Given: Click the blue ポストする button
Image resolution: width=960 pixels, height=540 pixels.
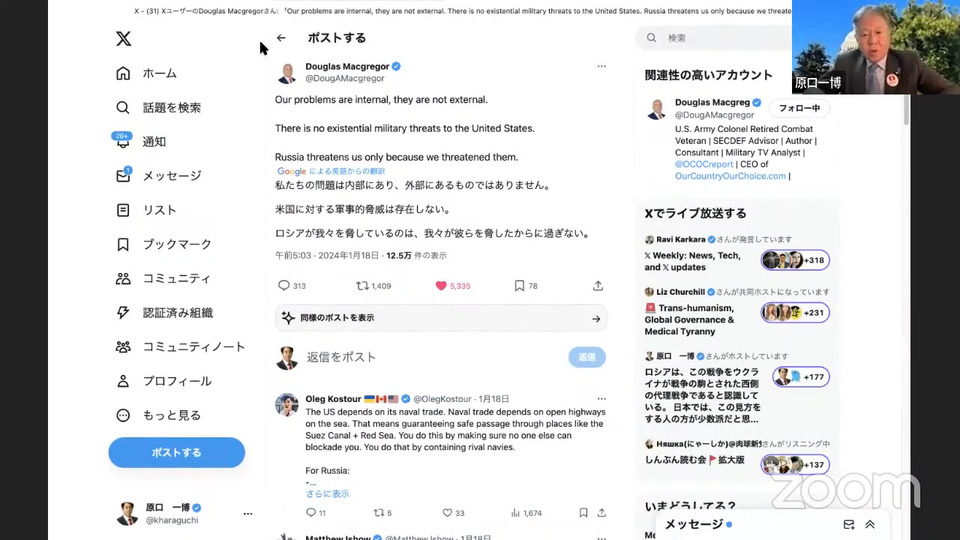Looking at the screenshot, I should [176, 452].
